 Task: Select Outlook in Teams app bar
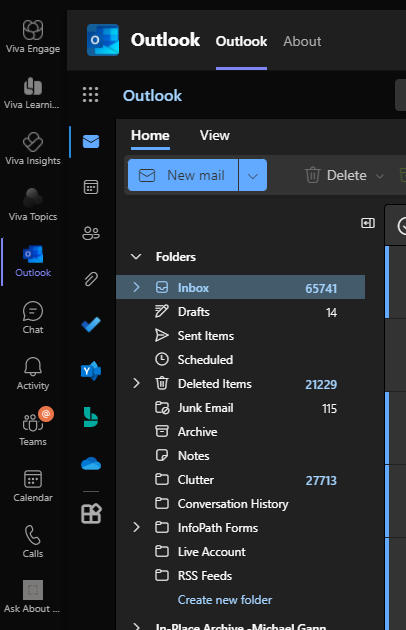click(33, 261)
